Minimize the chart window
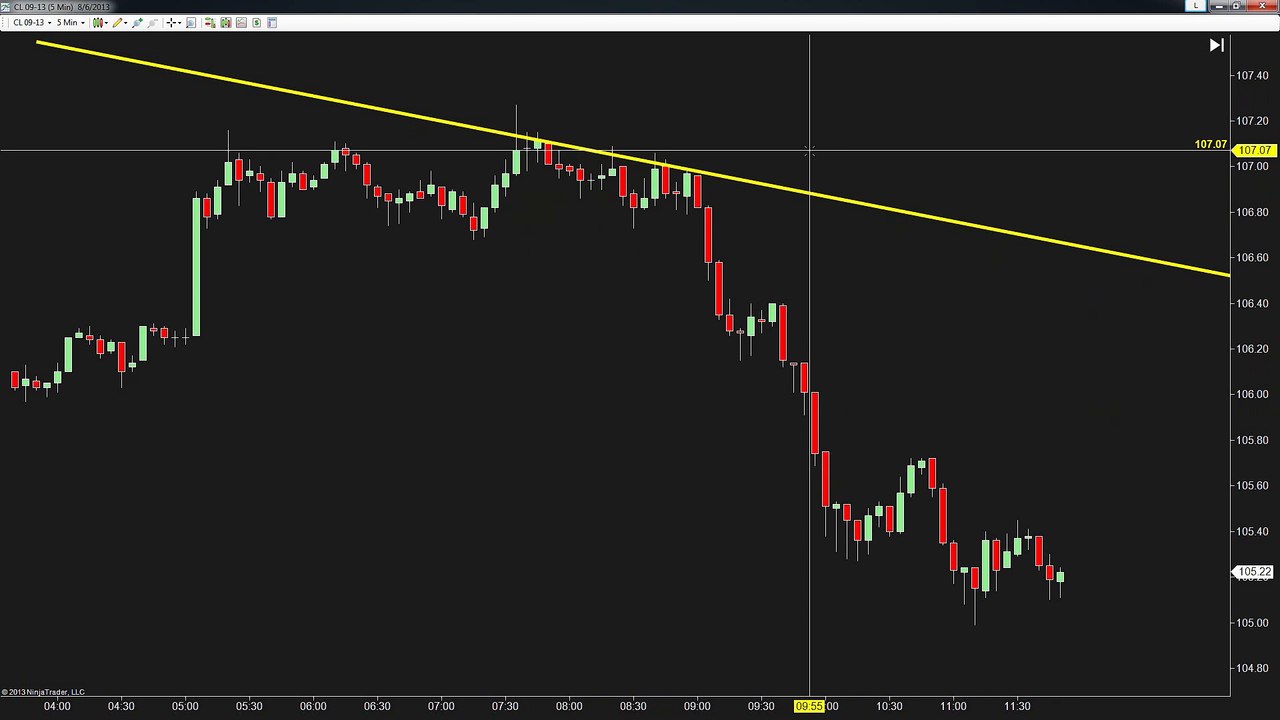 1219,6
